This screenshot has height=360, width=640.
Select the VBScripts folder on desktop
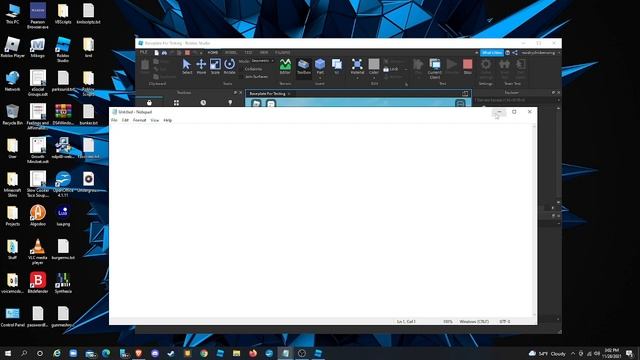coord(63,13)
